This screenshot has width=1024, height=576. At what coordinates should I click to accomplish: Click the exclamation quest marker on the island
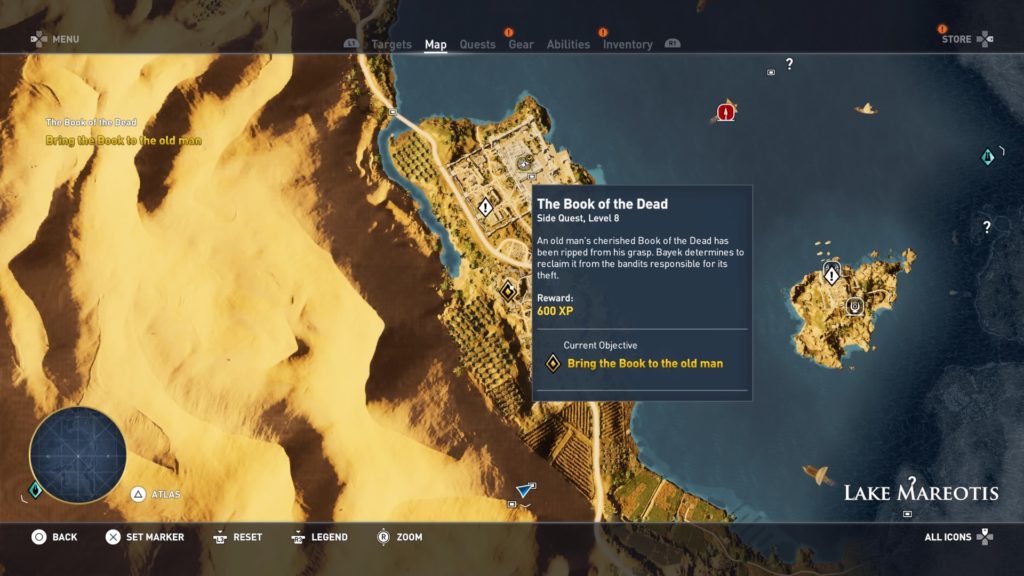point(831,276)
